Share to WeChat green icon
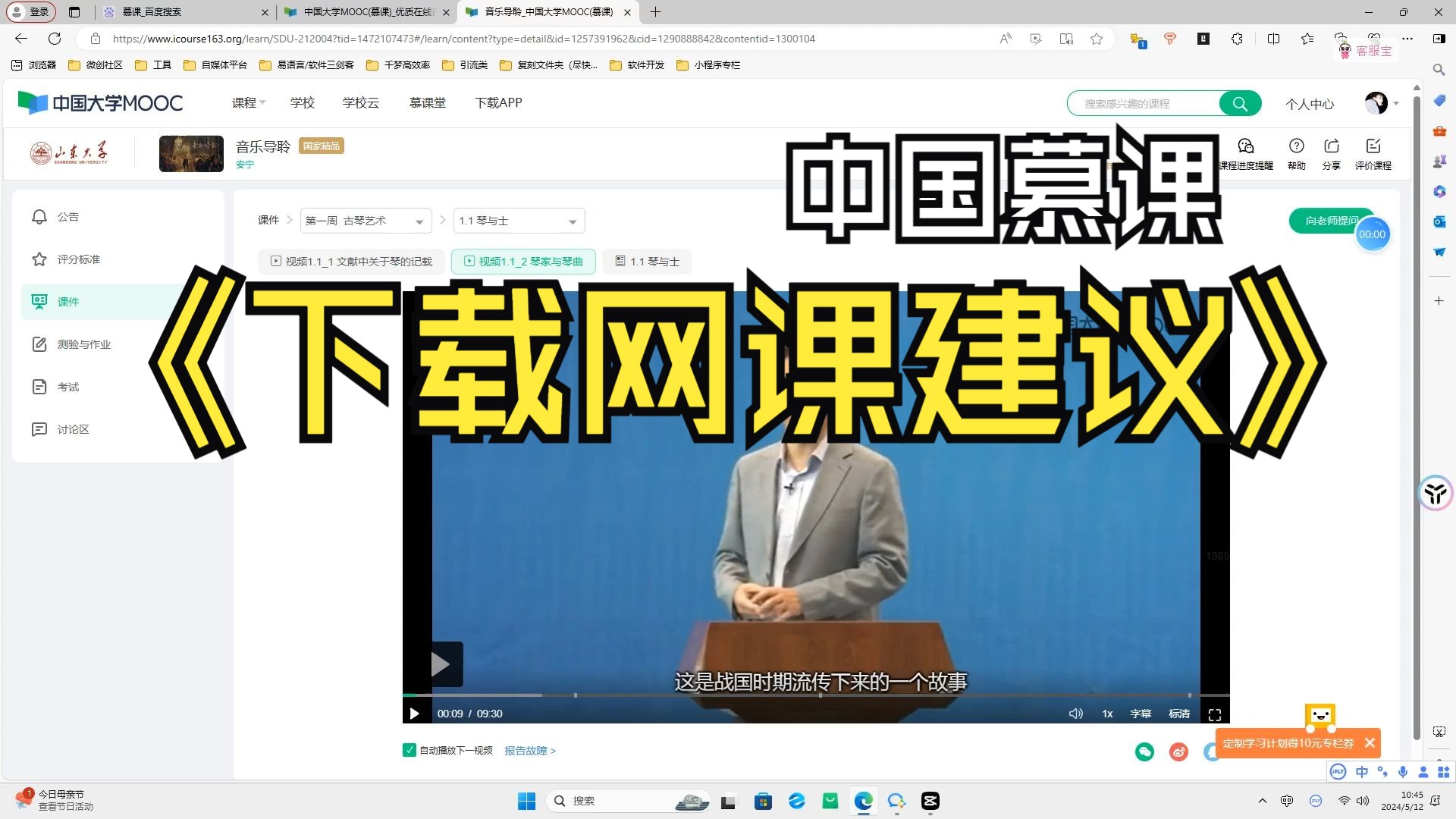 click(1144, 752)
